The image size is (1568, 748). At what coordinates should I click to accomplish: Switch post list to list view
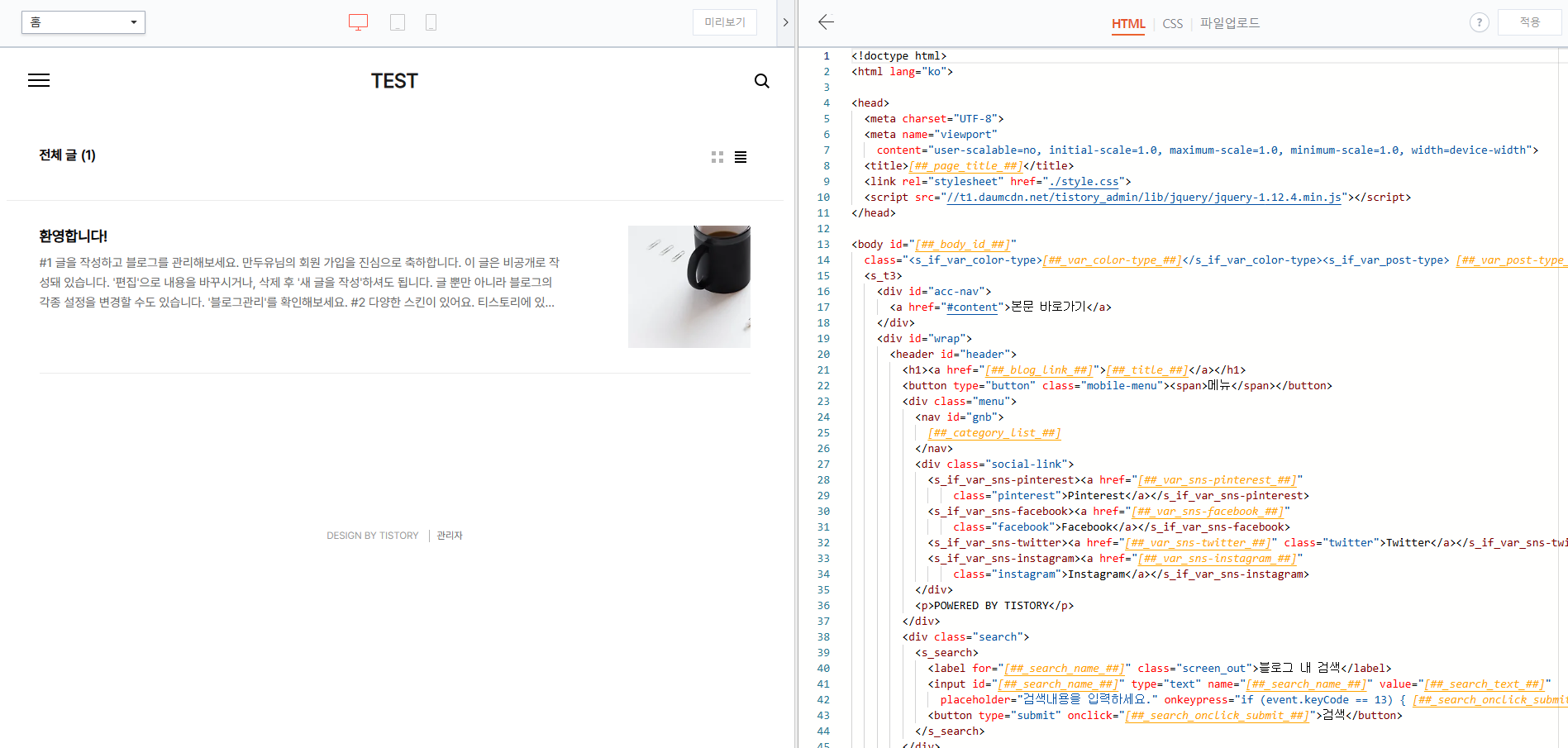(741, 157)
